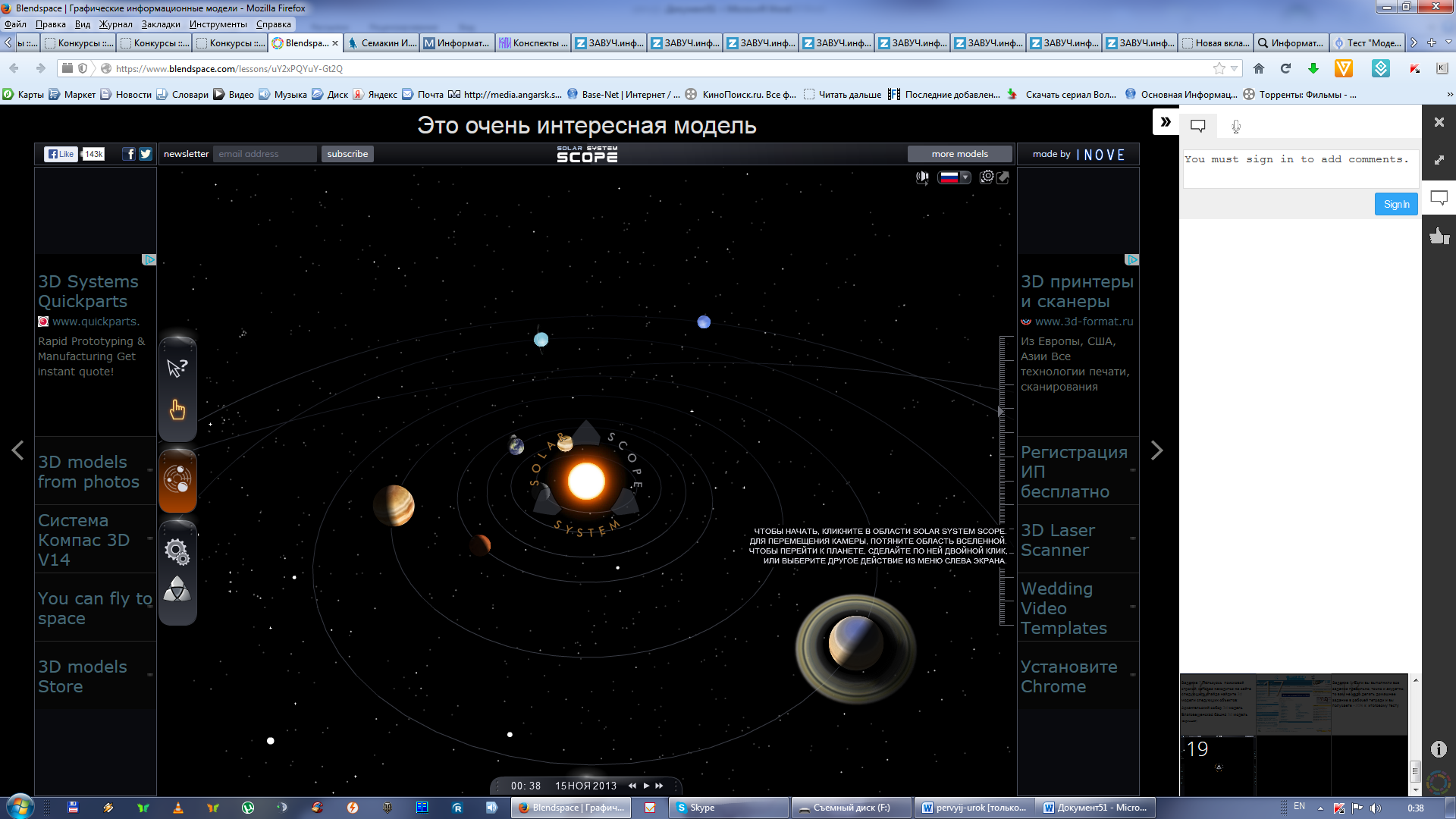Open the Журнал menu
Viewport: 1456px width, 819px height.
pos(115,24)
